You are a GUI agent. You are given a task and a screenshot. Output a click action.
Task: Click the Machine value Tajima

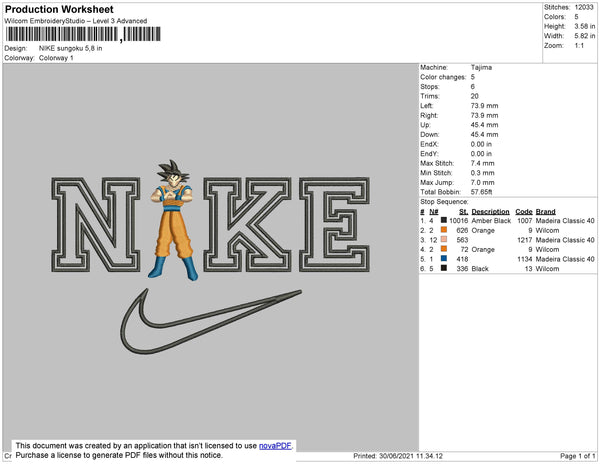(x=481, y=67)
